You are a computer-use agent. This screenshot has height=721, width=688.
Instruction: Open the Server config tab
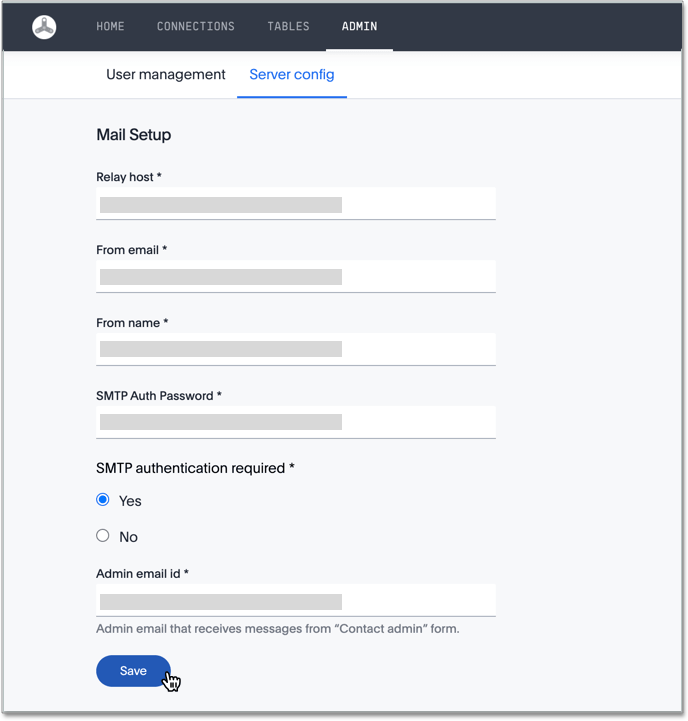292,75
